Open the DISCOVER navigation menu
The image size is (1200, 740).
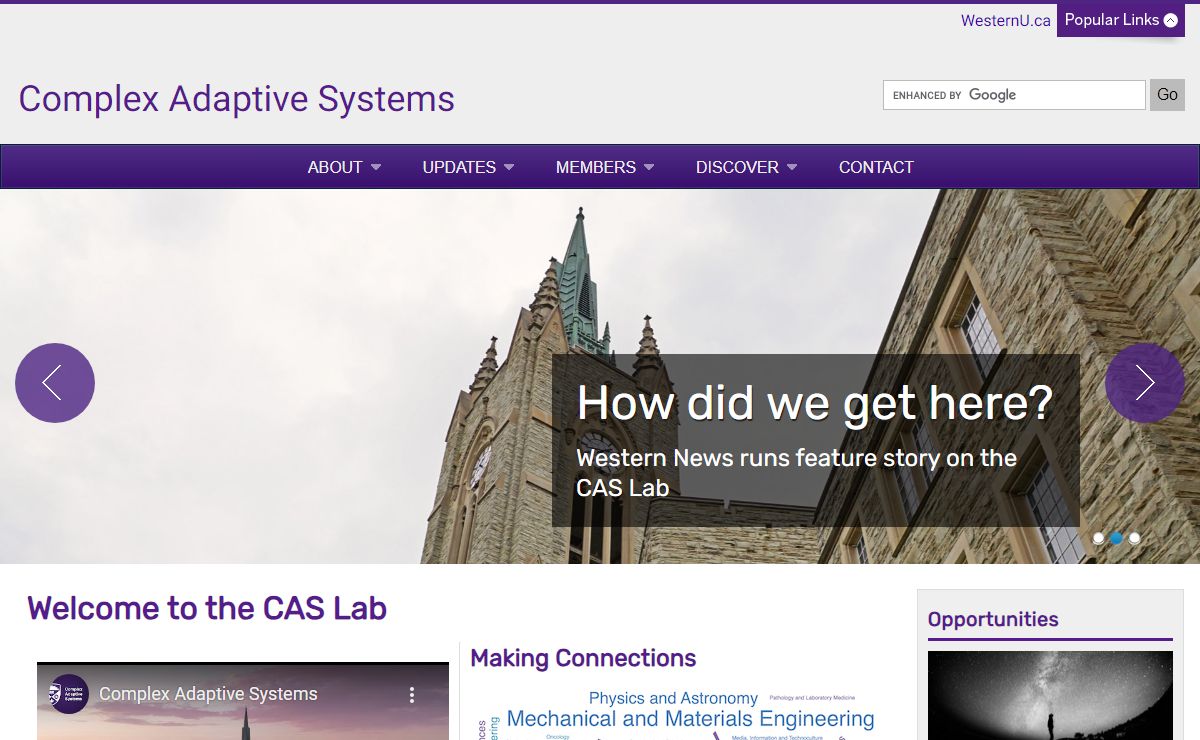[x=746, y=167]
